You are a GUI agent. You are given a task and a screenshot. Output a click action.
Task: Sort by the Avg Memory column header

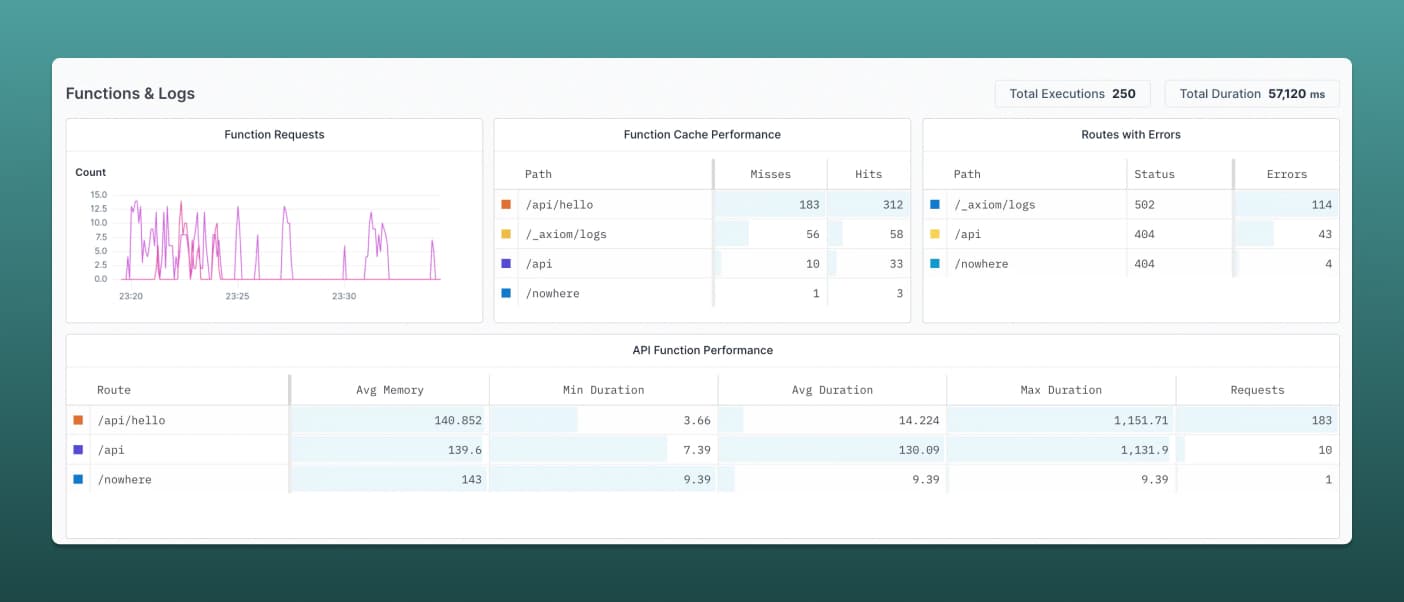point(390,390)
